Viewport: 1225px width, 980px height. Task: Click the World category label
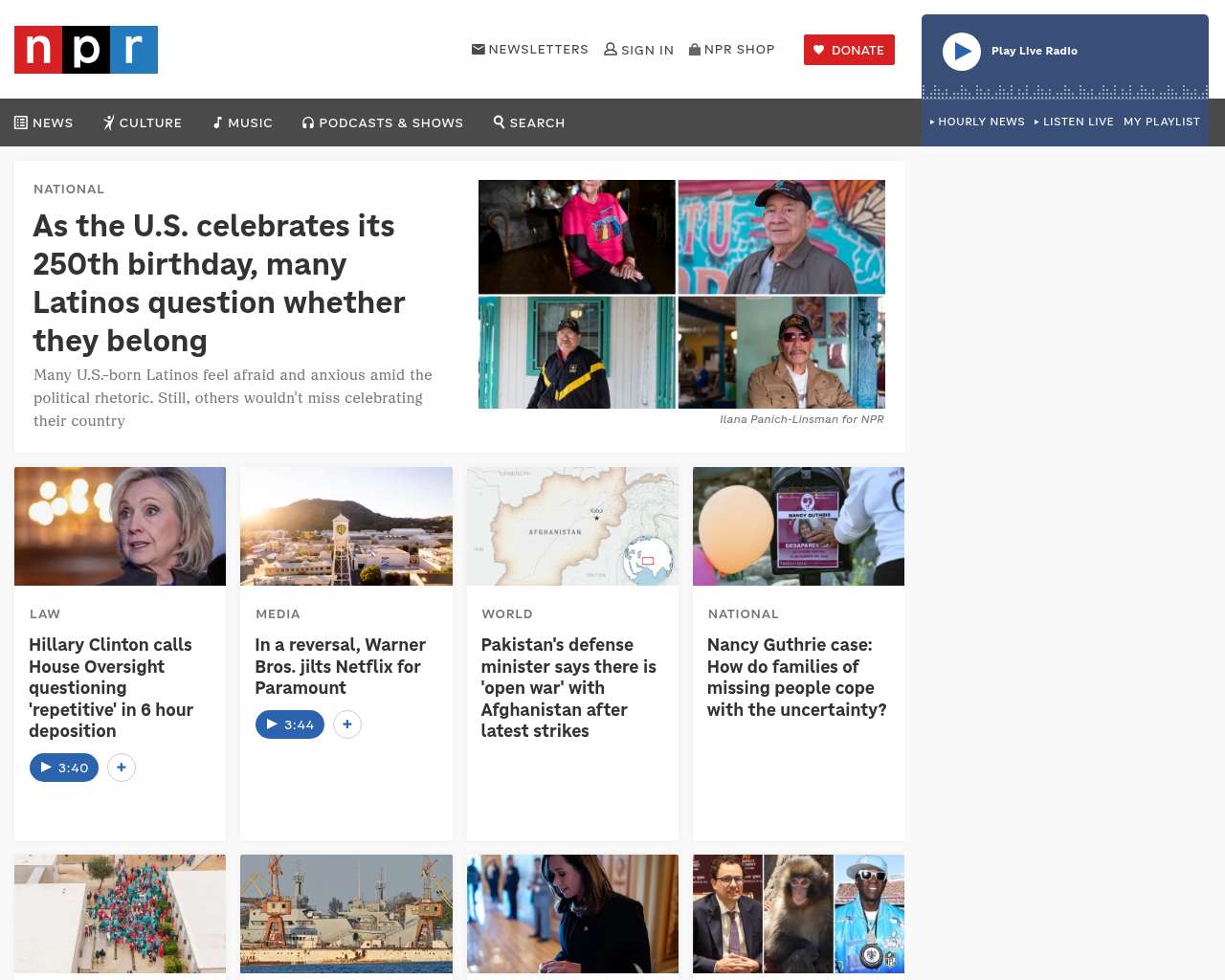[507, 613]
